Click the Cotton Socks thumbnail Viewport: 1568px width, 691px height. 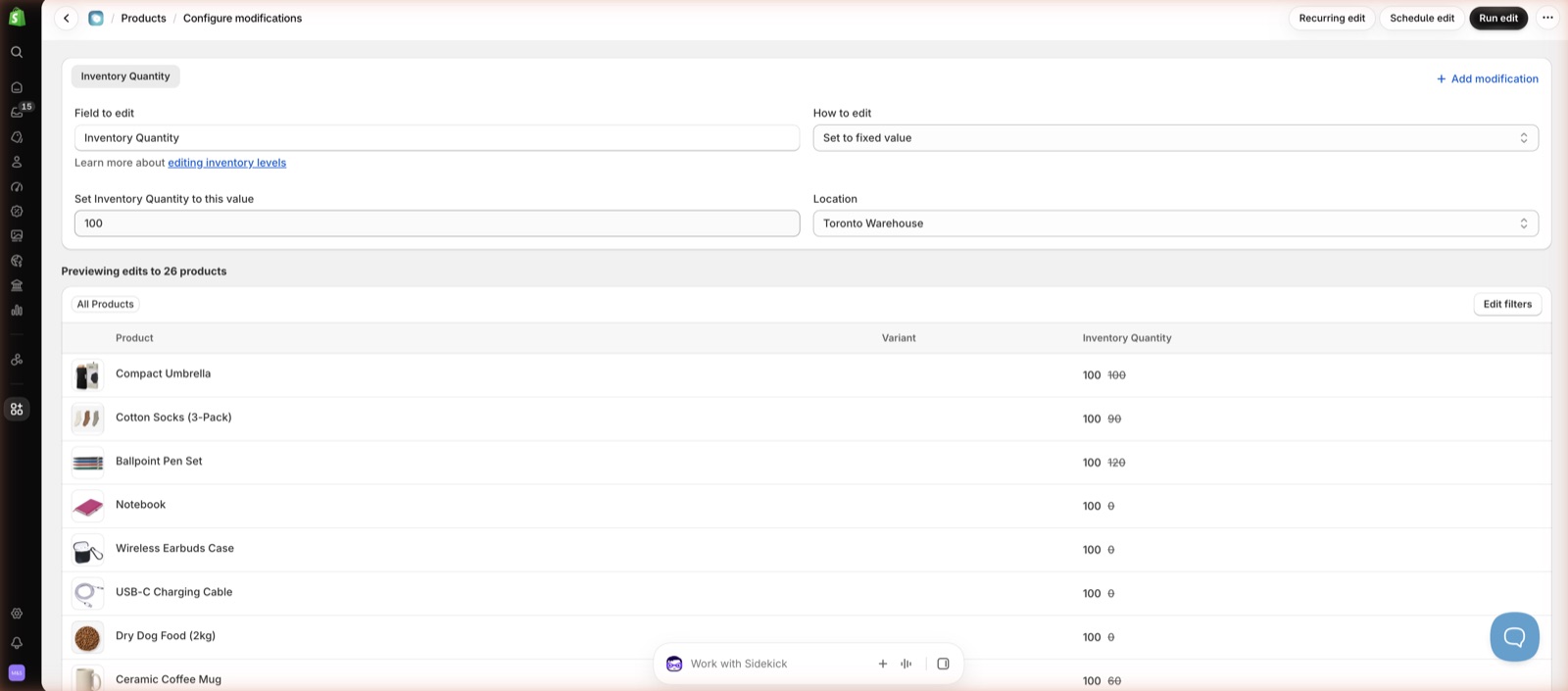(x=88, y=419)
